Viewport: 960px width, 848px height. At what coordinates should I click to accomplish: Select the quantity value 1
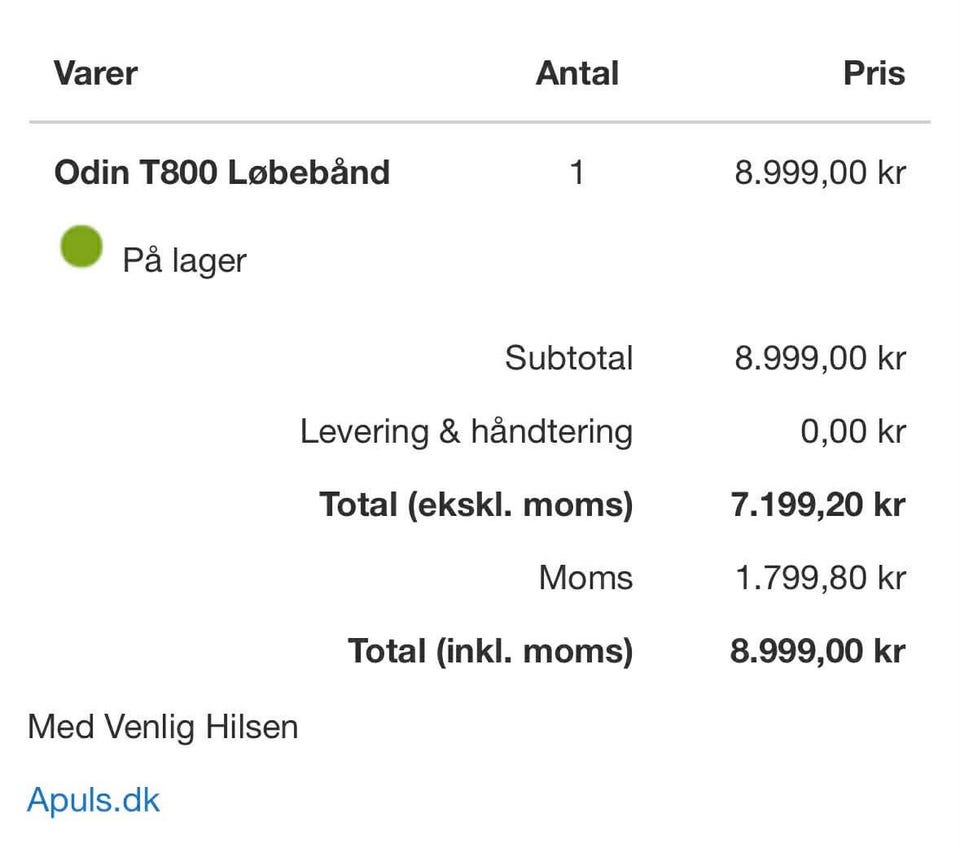pyautogui.click(x=576, y=173)
